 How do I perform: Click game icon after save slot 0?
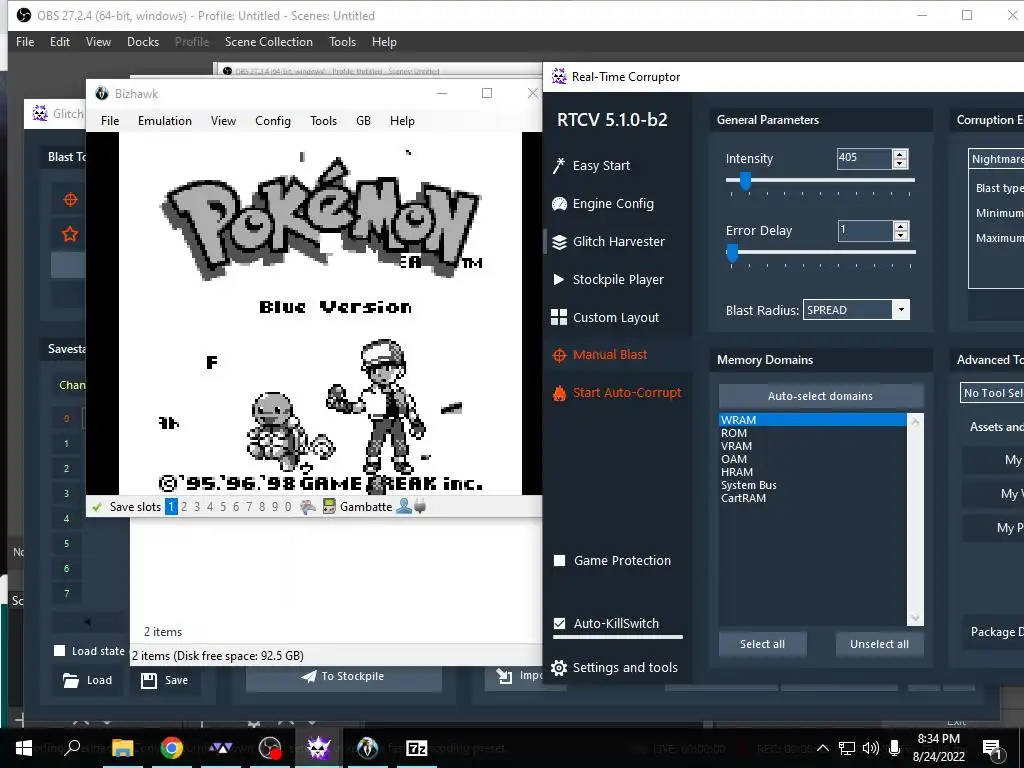308,507
